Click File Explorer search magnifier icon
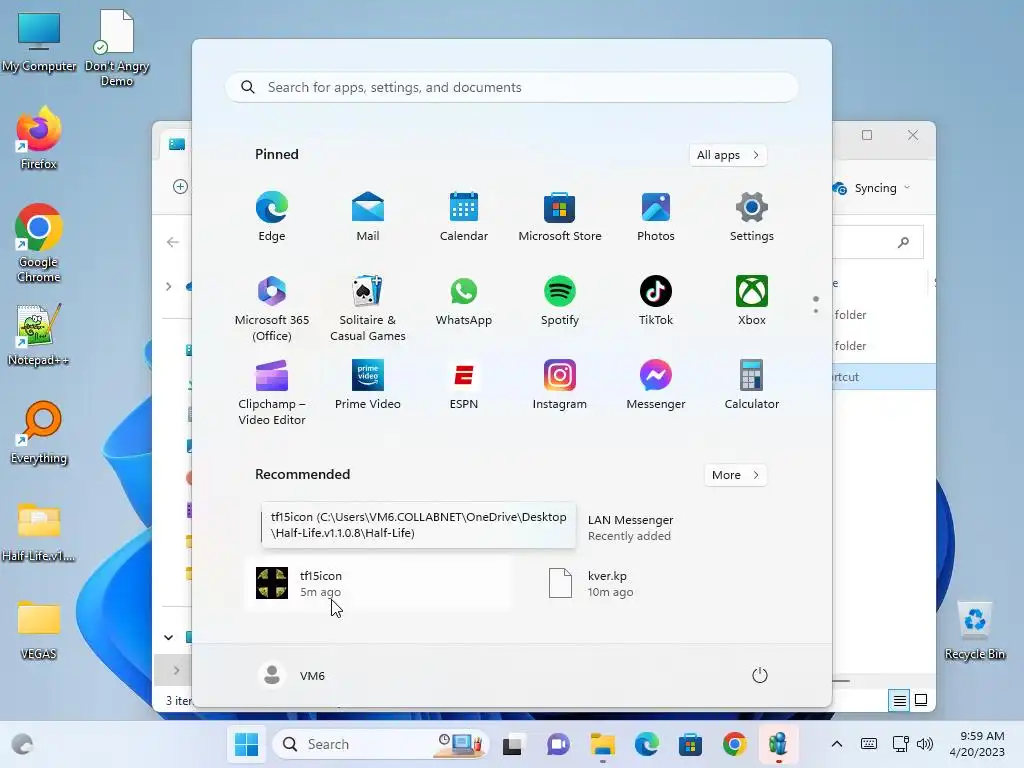The image size is (1024, 768). pos(903,242)
